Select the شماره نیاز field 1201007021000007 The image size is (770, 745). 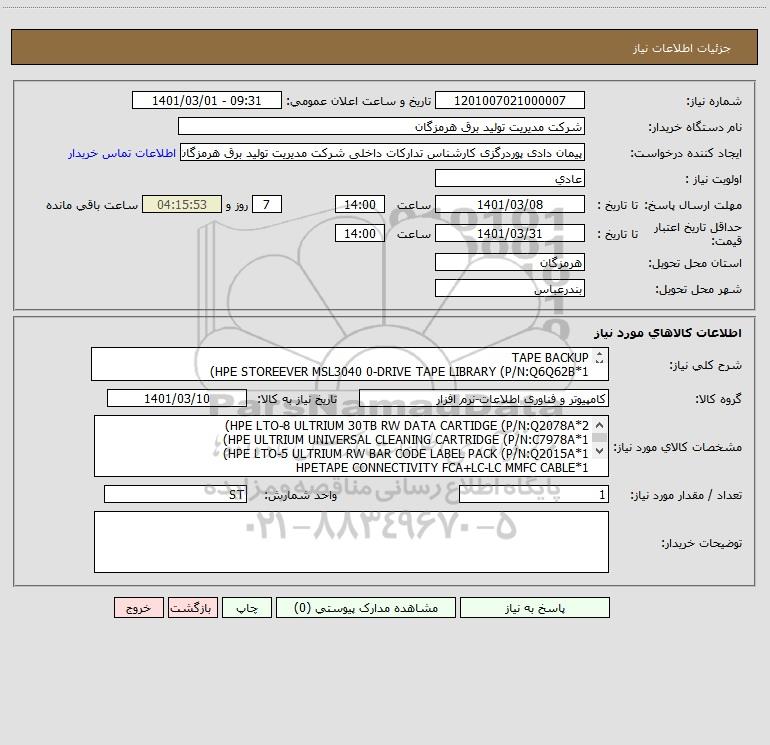(510, 100)
